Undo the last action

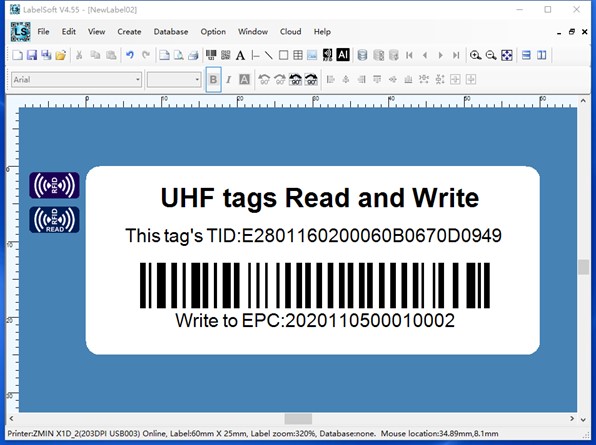(130, 55)
